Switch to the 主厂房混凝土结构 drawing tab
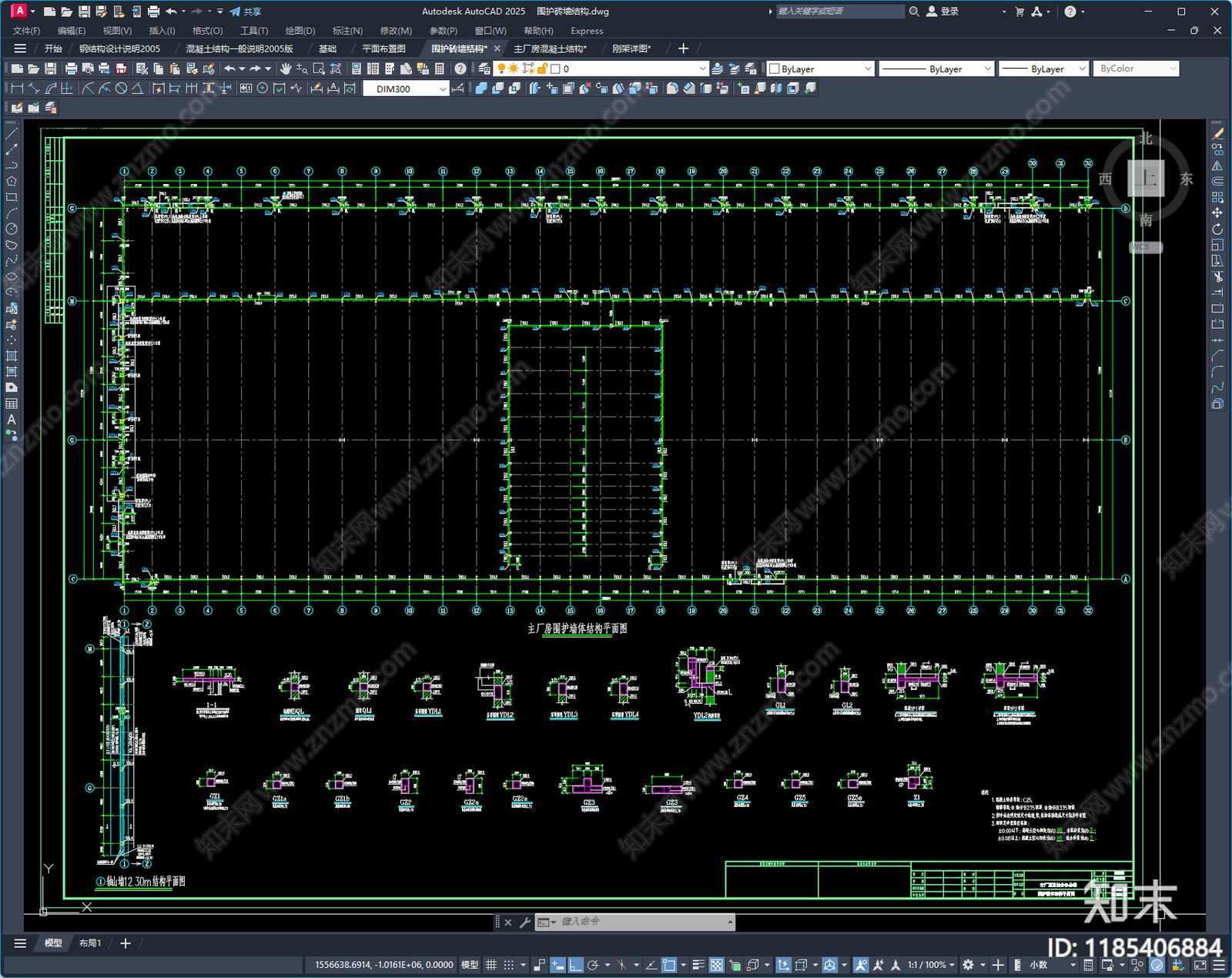The image size is (1232, 978). point(550,49)
